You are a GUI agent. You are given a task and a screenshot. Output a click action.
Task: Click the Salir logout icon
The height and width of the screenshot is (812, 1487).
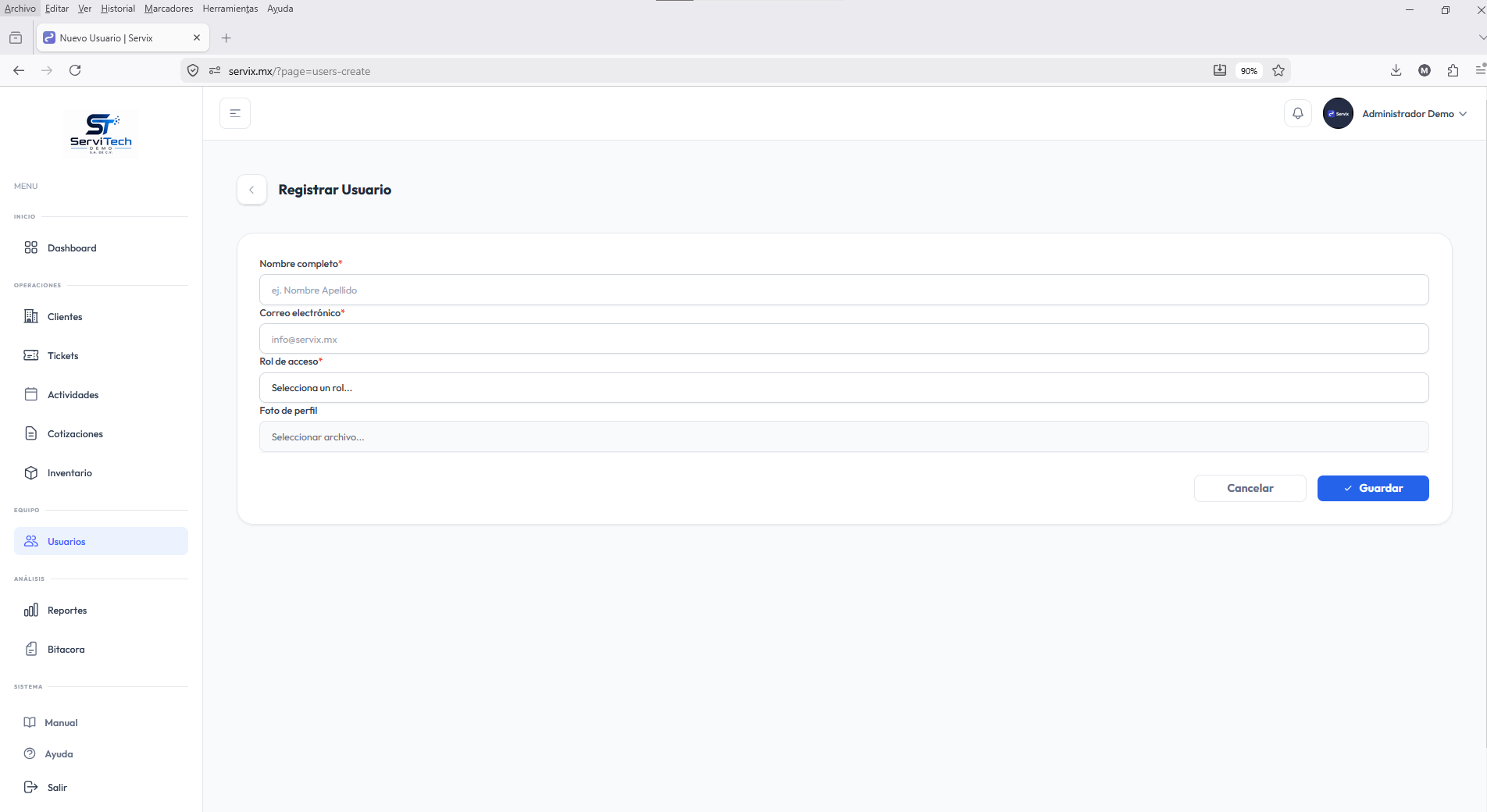(30, 787)
